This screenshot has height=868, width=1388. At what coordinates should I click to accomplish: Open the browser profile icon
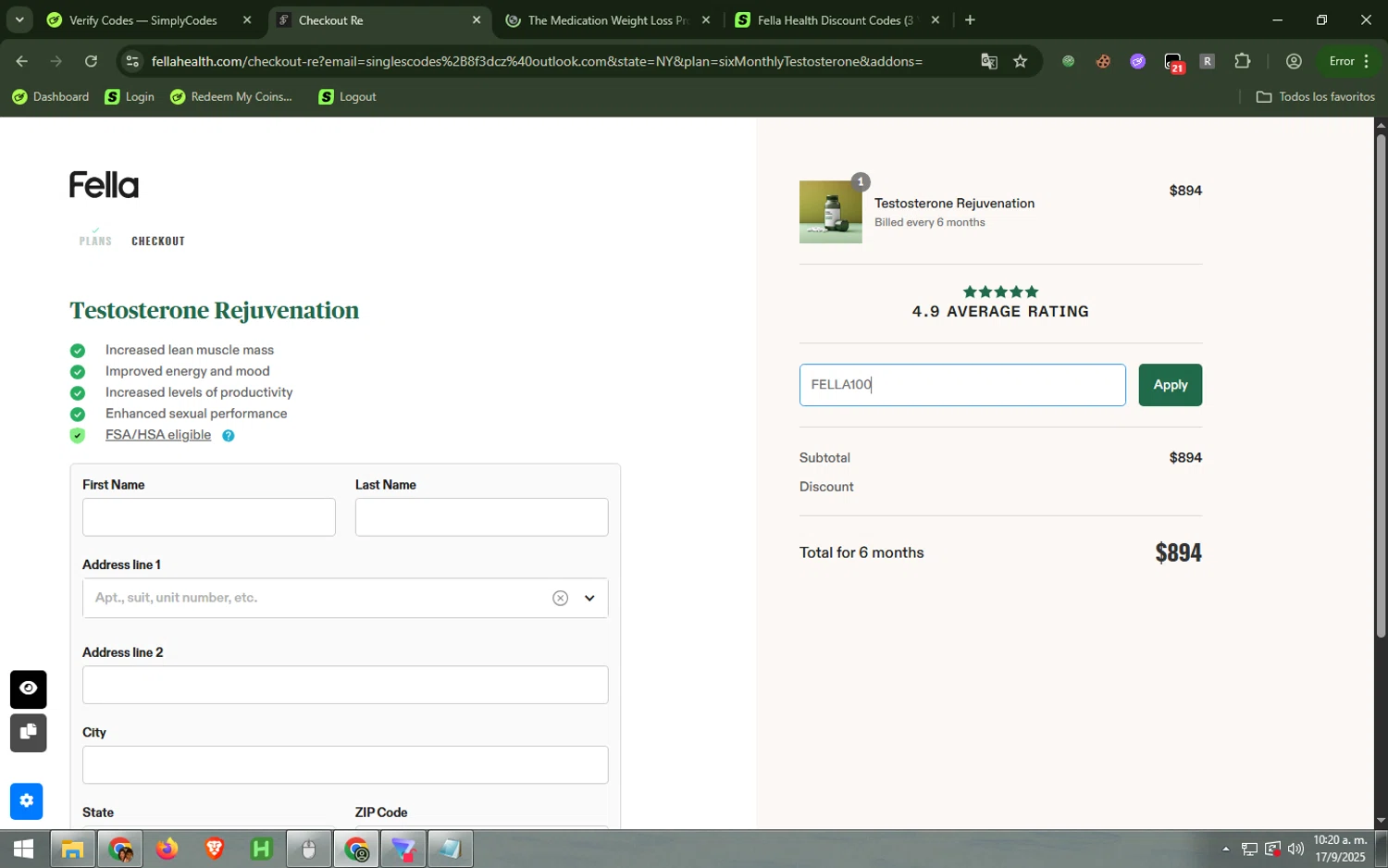(1294, 61)
